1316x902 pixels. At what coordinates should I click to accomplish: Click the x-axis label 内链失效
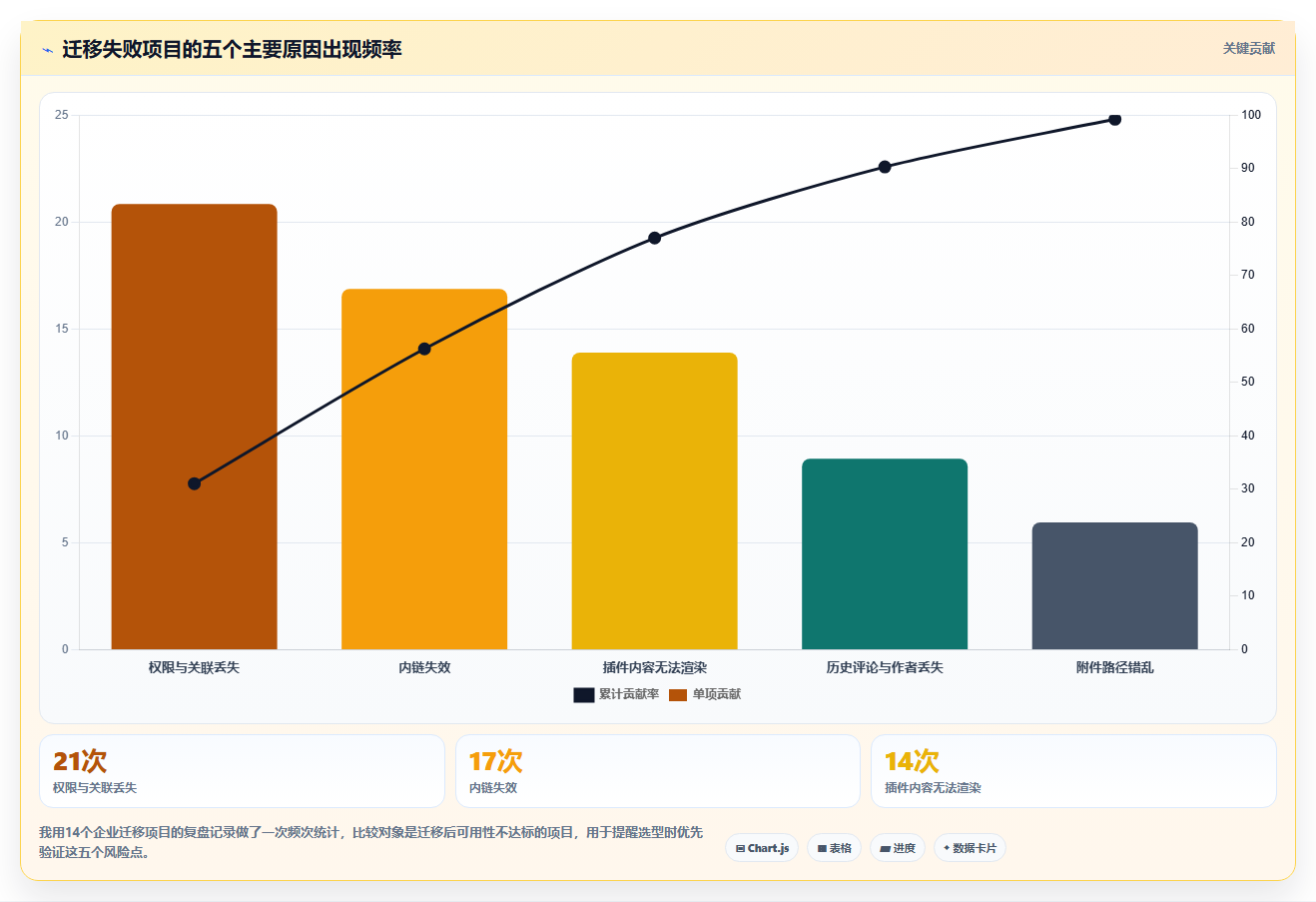click(x=424, y=667)
